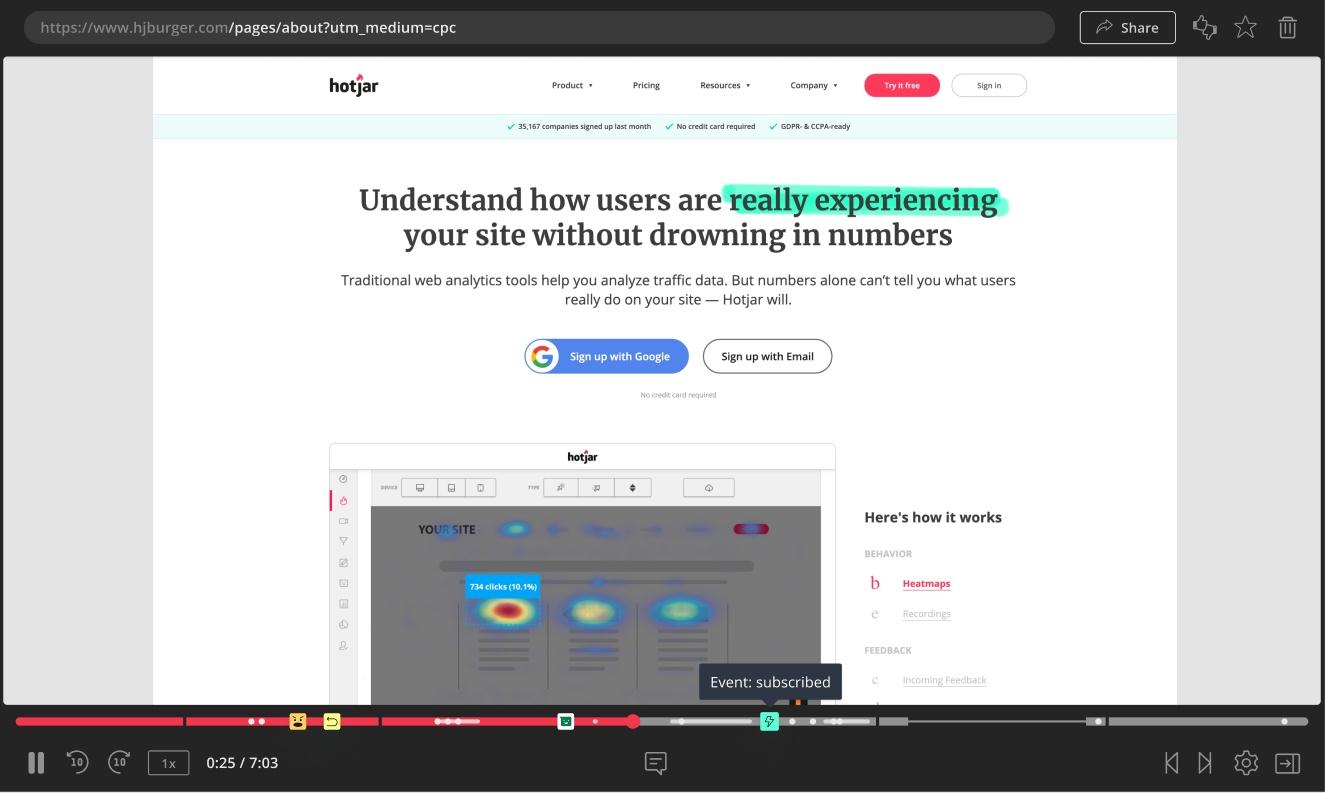Viewport: 1325px width, 793px height.
Task: Expand the Company menu
Action: (x=814, y=85)
